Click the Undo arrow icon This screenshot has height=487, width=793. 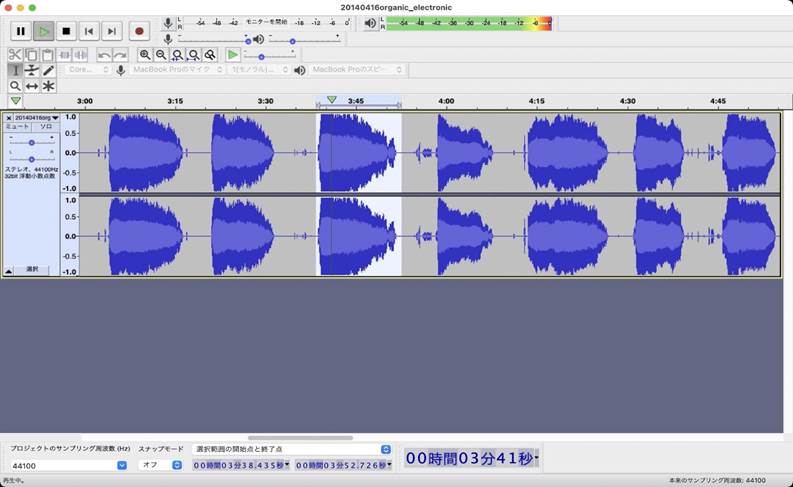pyautogui.click(x=104, y=55)
